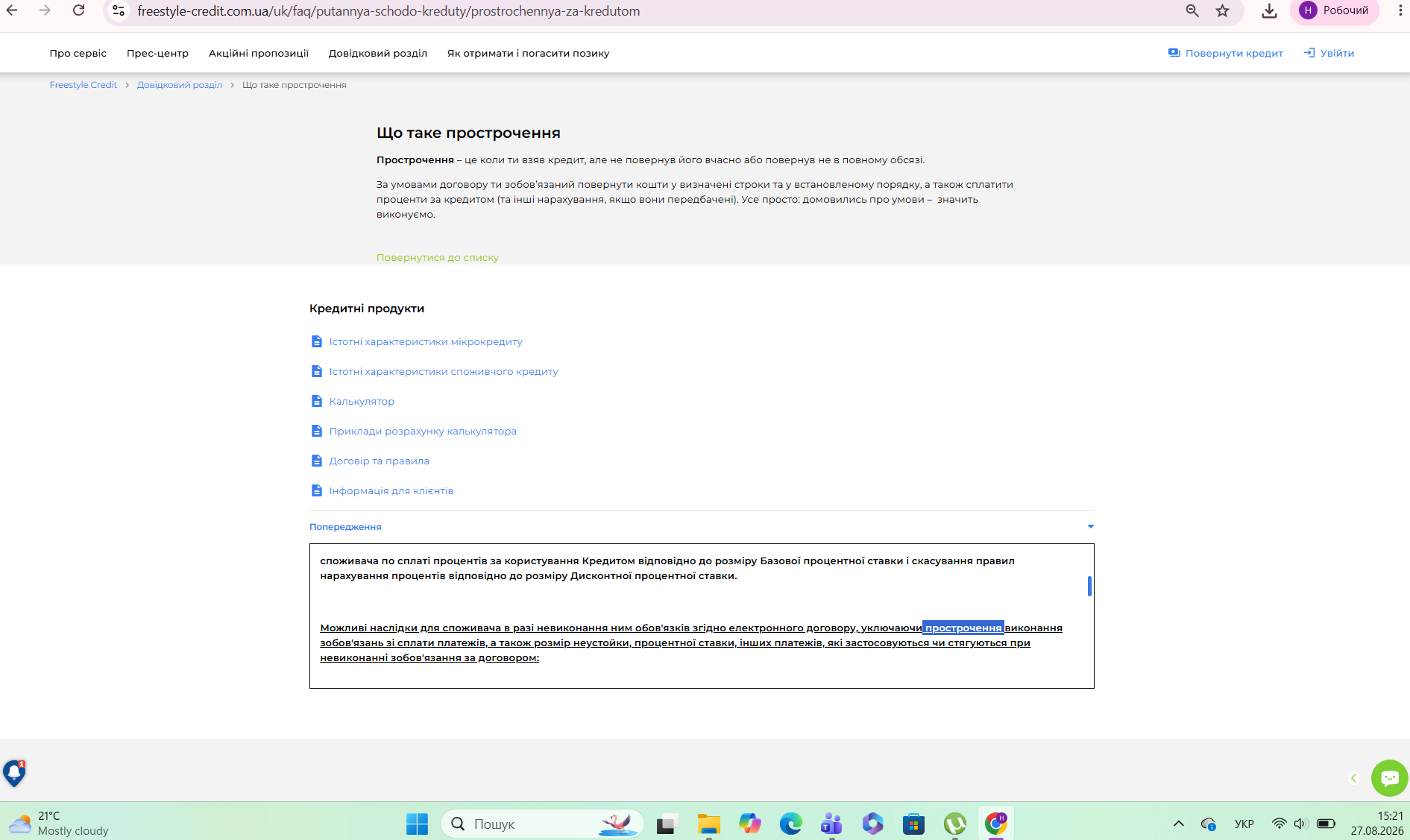Viewport: 1410px width, 840px height.
Task: Open Інформація для клієнтів link
Action: point(391,490)
